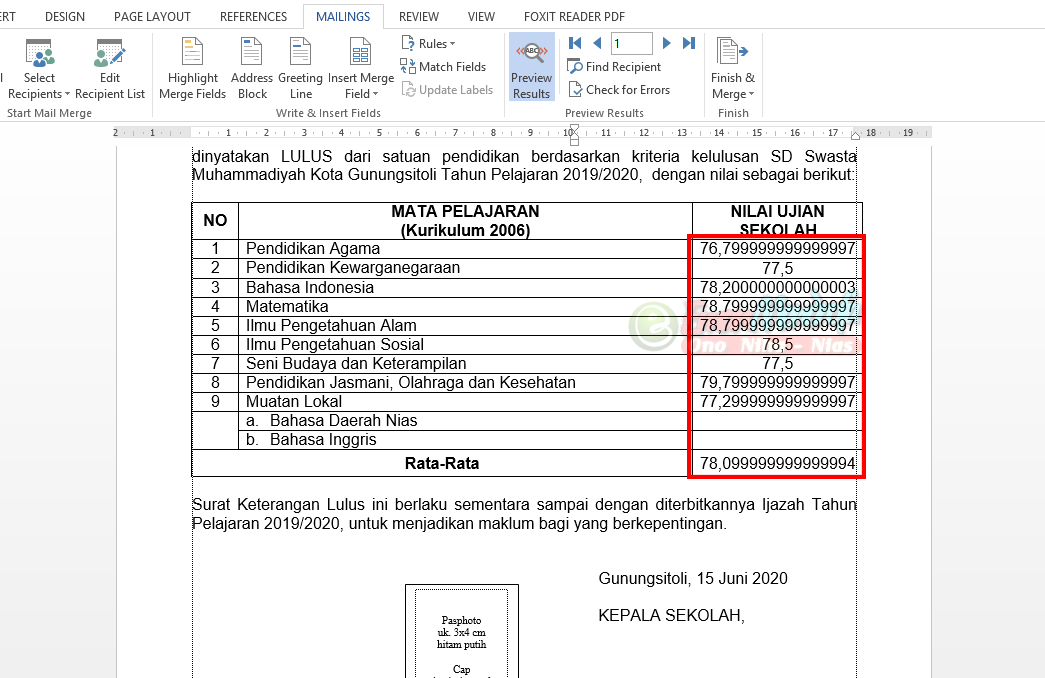Click 'Pendidikan Jasmani, Olahraga dan Kesehatan' cell

[x=465, y=383]
